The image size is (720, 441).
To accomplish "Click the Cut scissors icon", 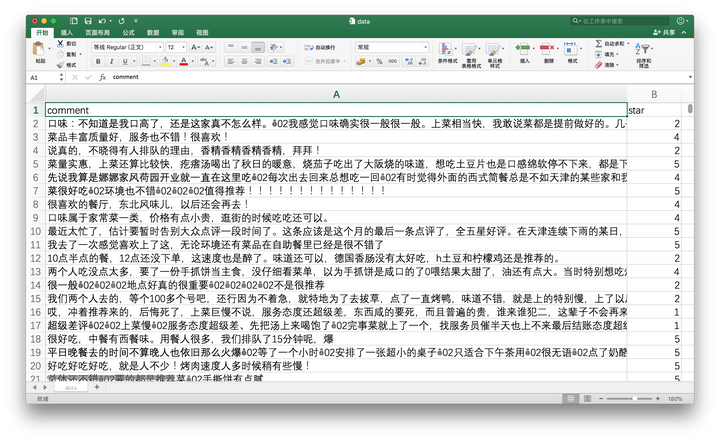I will click(x=60, y=44).
